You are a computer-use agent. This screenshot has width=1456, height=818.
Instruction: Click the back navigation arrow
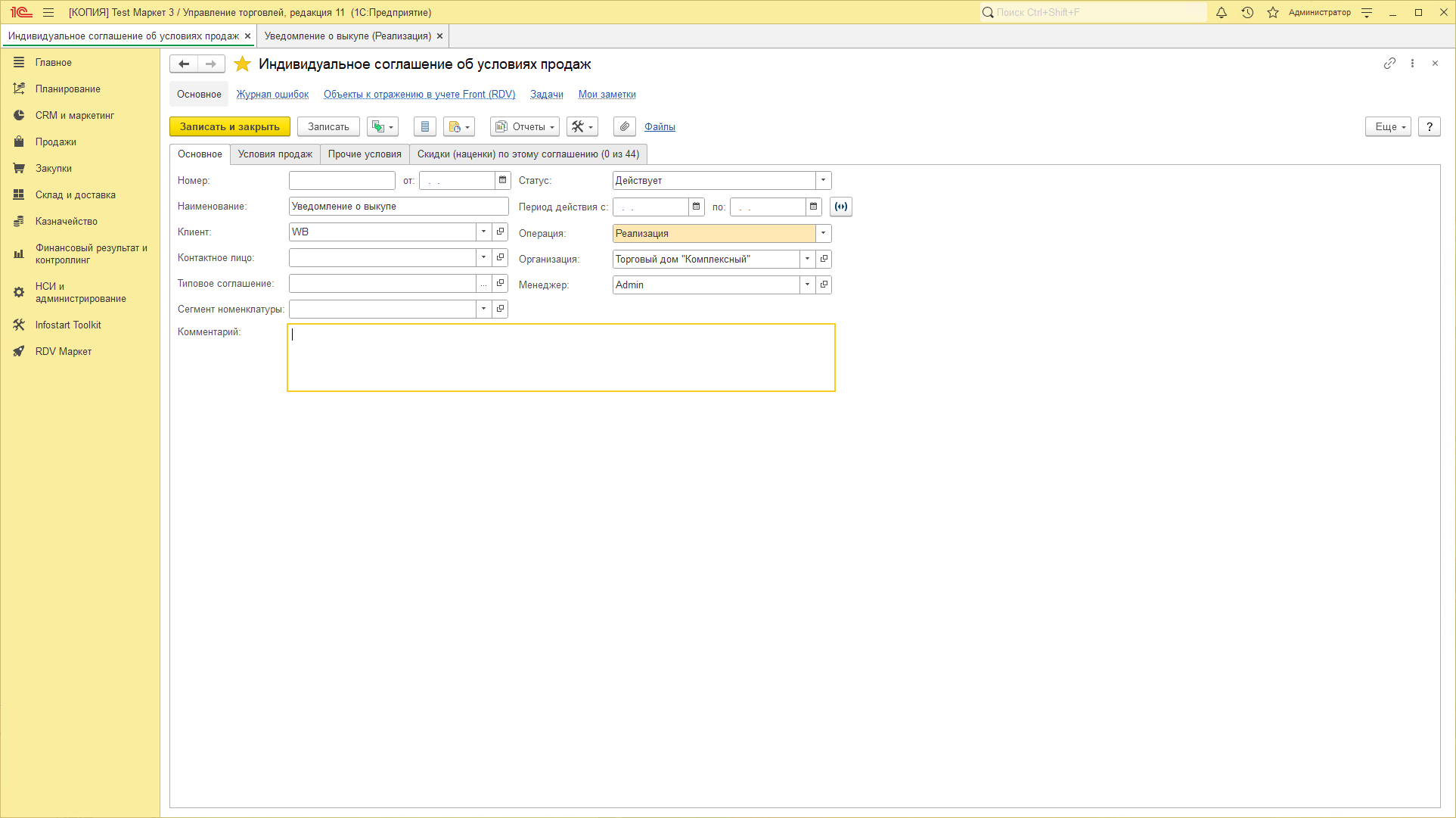pos(184,64)
